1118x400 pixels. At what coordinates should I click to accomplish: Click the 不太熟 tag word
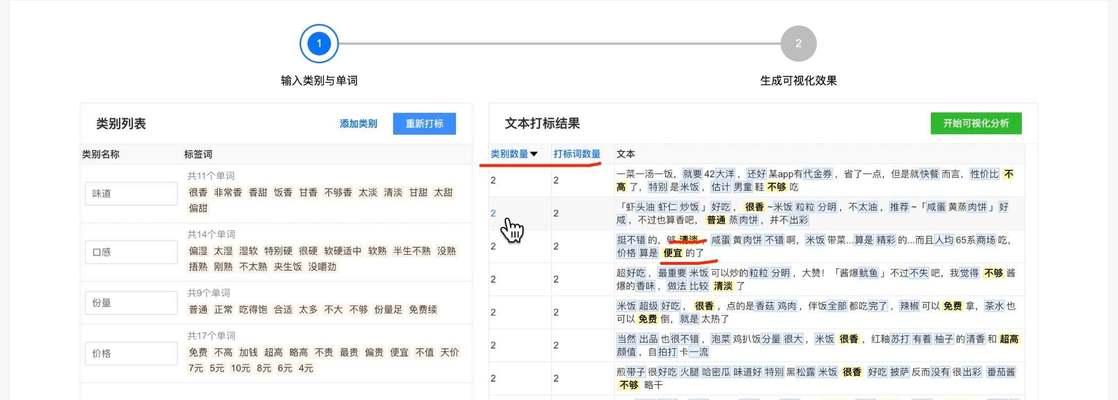click(253, 267)
